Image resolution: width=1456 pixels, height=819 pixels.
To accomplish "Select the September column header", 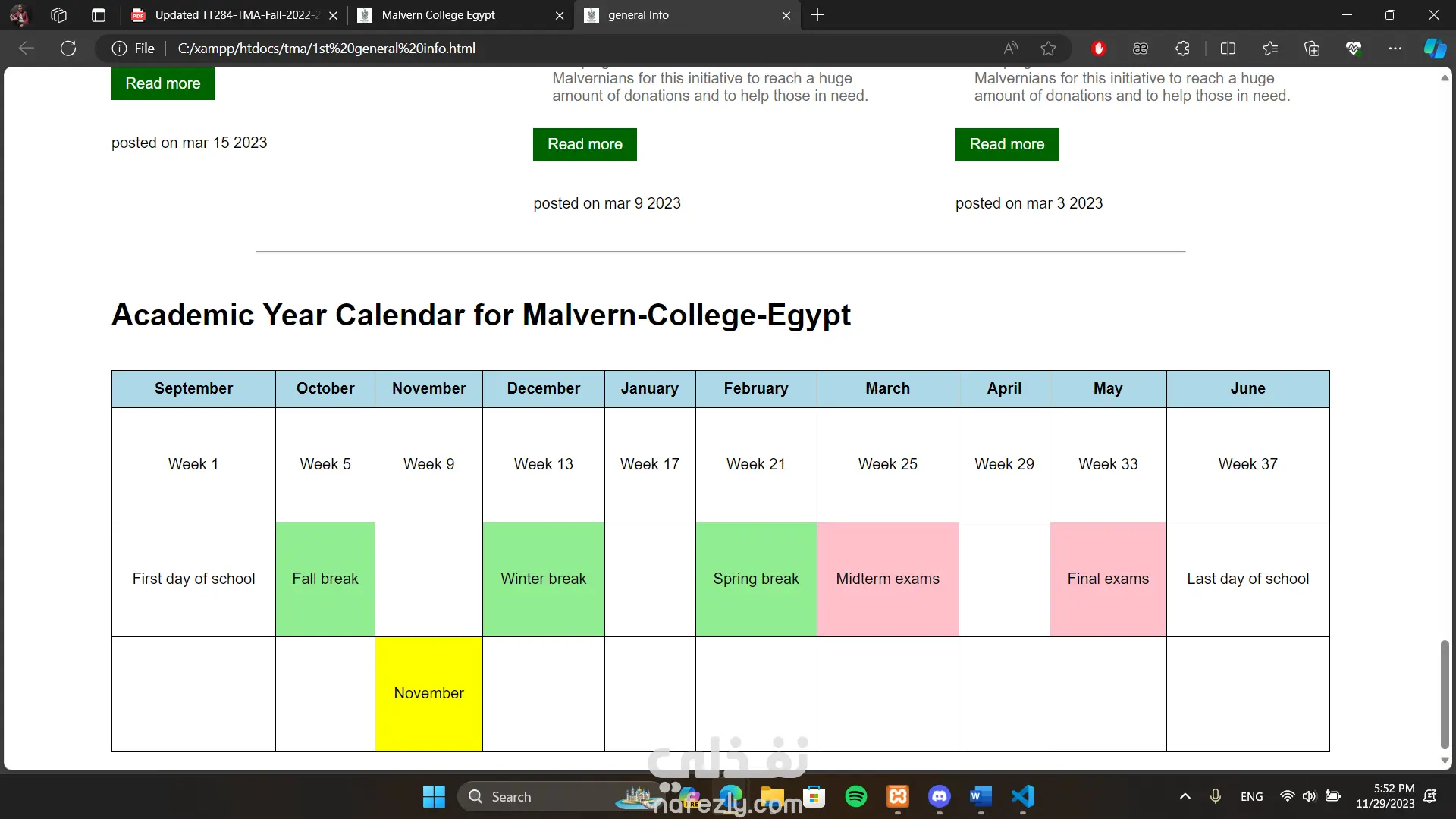I will (193, 389).
